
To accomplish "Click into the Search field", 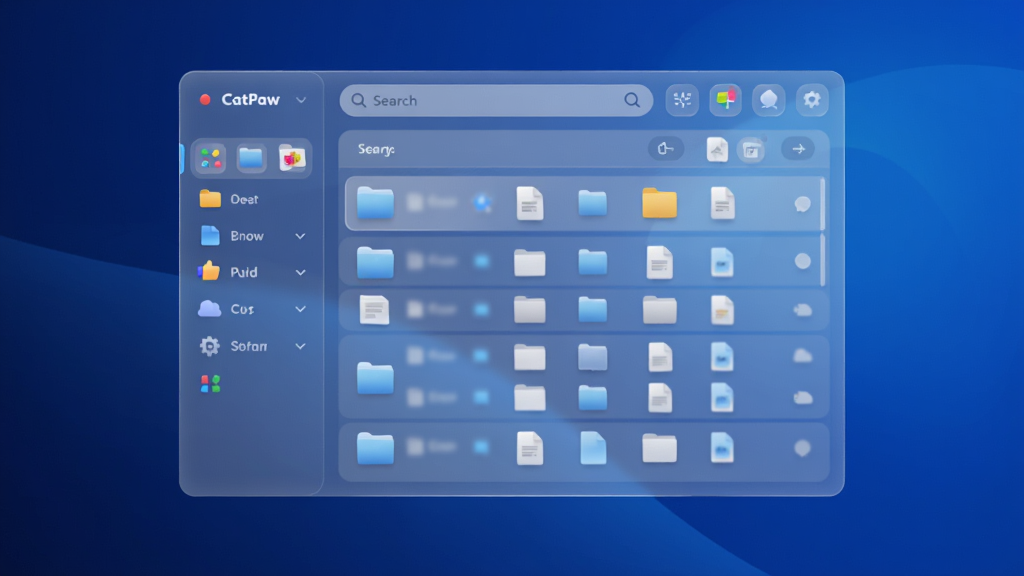I will pos(496,101).
